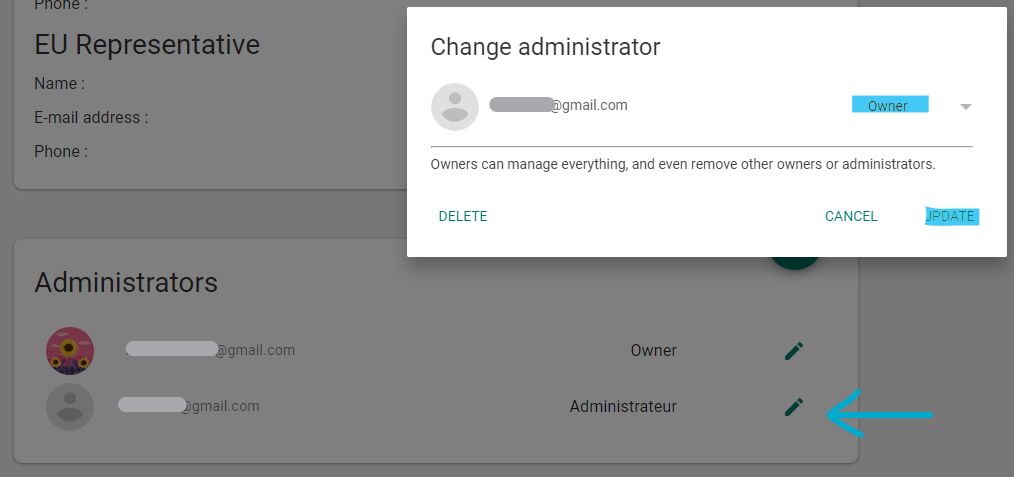Click DELETE to remove administrator
The width and height of the screenshot is (1014, 477).
pyautogui.click(x=463, y=217)
